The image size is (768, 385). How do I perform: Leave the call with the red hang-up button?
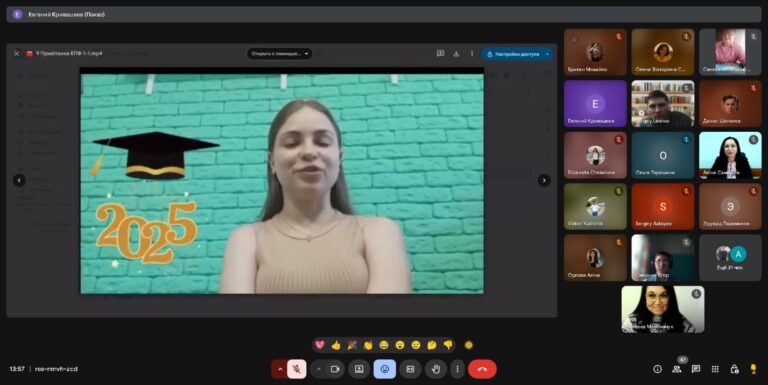pyautogui.click(x=482, y=369)
